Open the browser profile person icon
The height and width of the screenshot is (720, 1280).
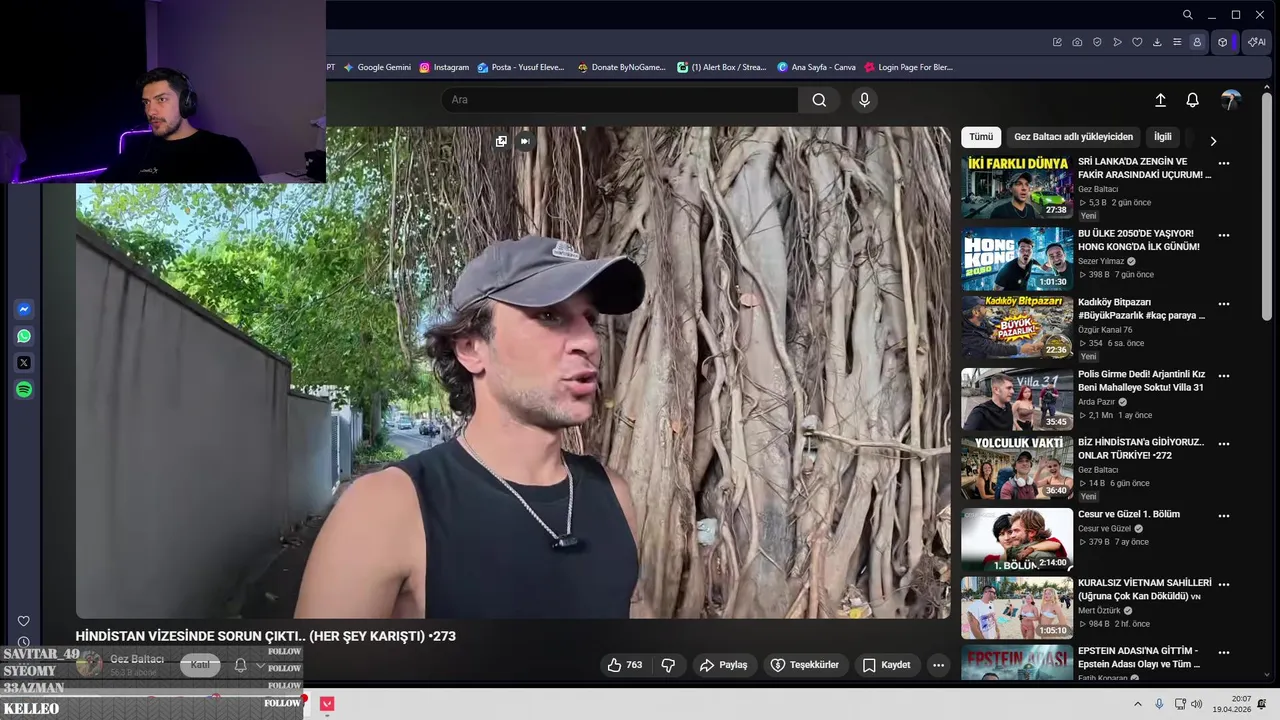pyautogui.click(x=1196, y=42)
